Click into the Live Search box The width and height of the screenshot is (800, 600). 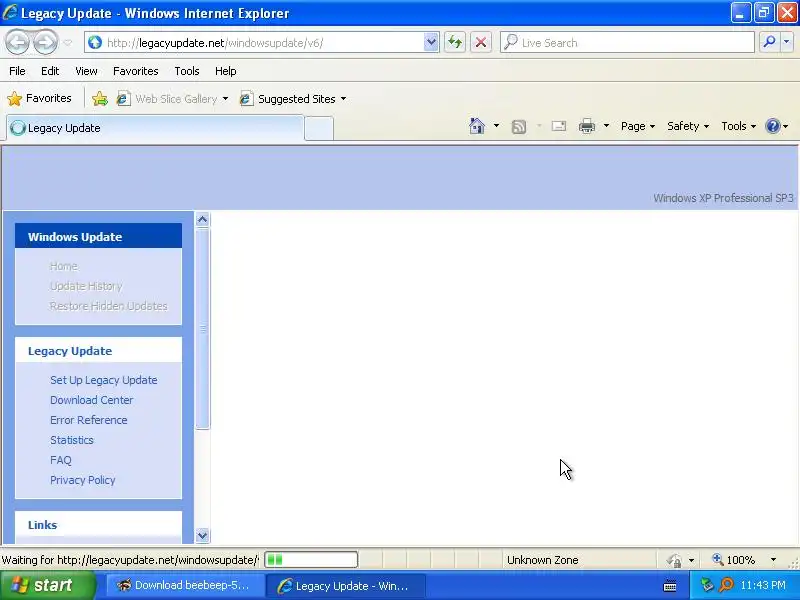(x=627, y=43)
